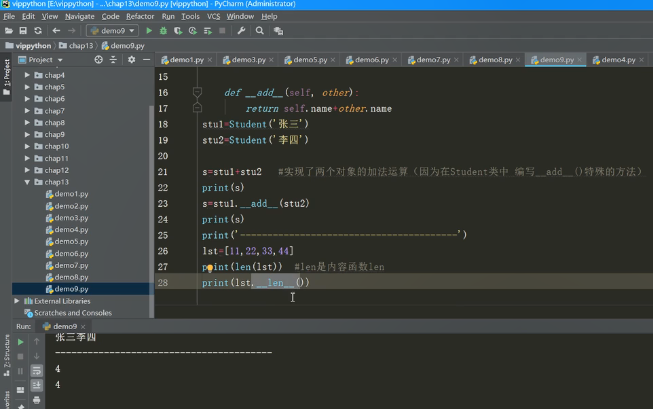Close the demo9.py editor tab
Image resolution: width=653 pixels, height=409 pixels.
[x=579, y=60]
